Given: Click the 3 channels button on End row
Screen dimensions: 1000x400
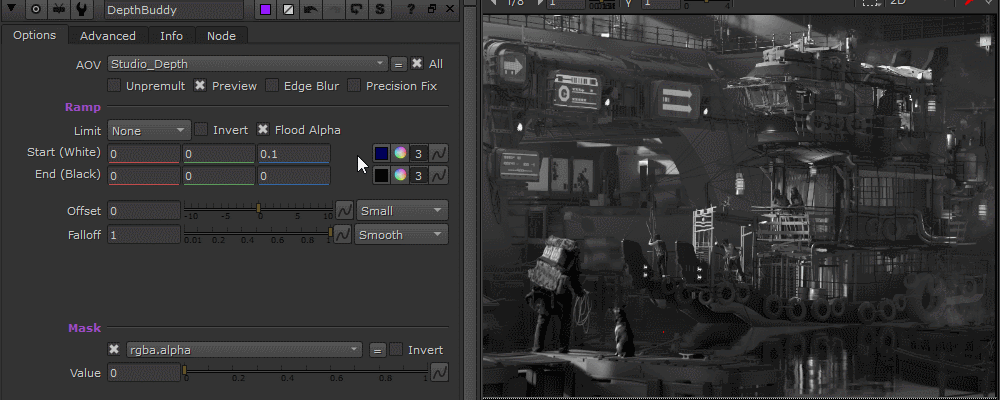Looking at the screenshot, I should (x=418, y=175).
